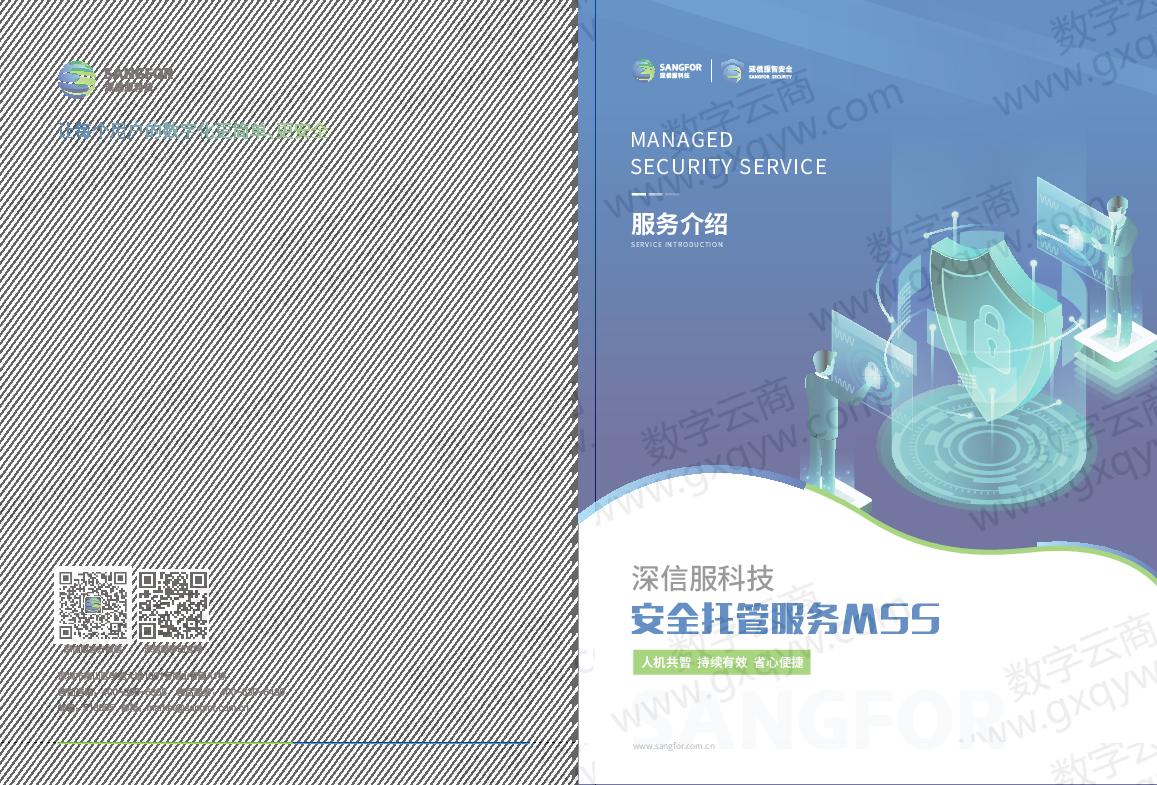
Task: Select the 'MANAGED' heading word
Action: [x=682, y=139]
